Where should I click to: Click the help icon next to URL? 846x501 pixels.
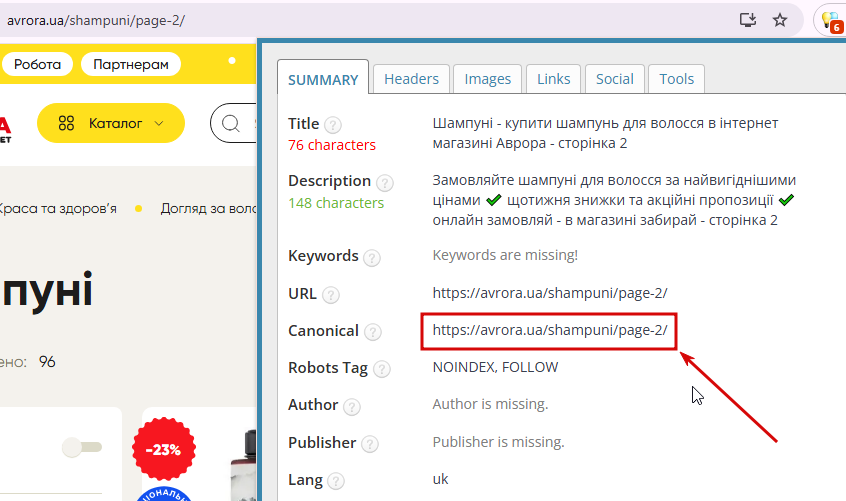pyautogui.click(x=331, y=295)
